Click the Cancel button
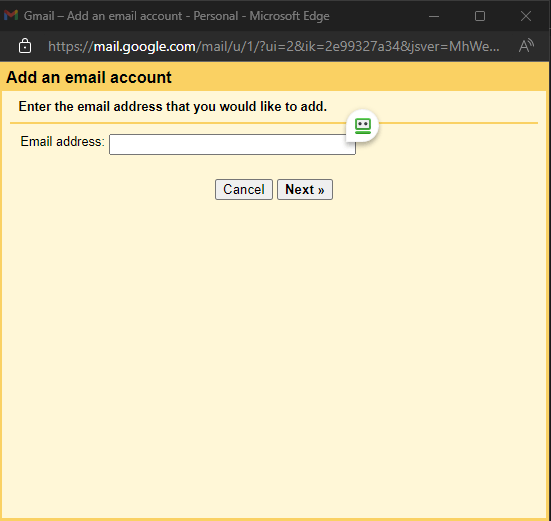Image resolution: width=551 pixels, height=521 pixels. [244, 190]
